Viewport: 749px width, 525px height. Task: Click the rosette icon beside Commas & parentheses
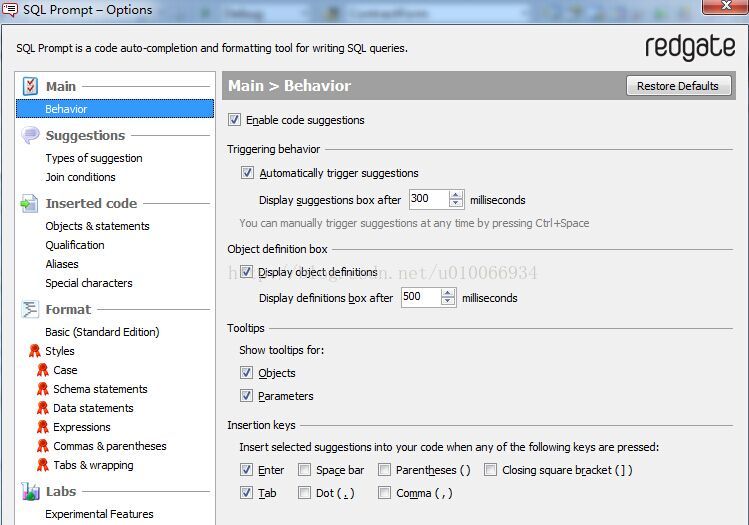pos(43,446)
